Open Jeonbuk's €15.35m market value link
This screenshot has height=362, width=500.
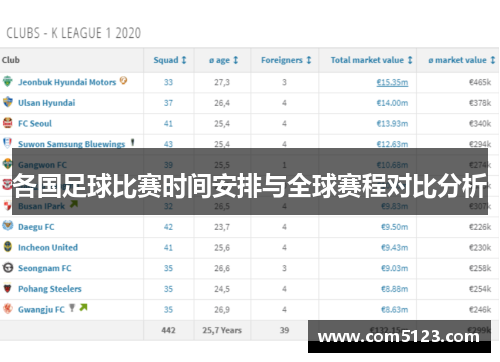pos(392,82)
